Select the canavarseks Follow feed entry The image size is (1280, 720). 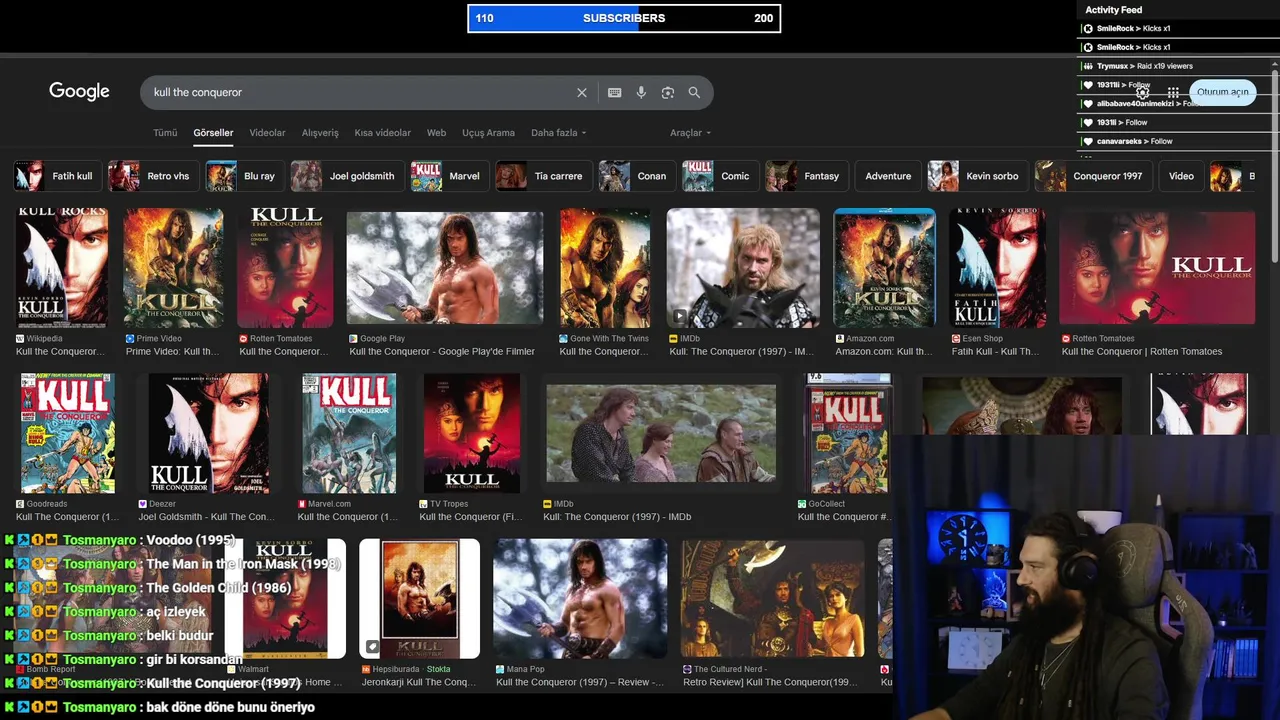[1176, 141]
